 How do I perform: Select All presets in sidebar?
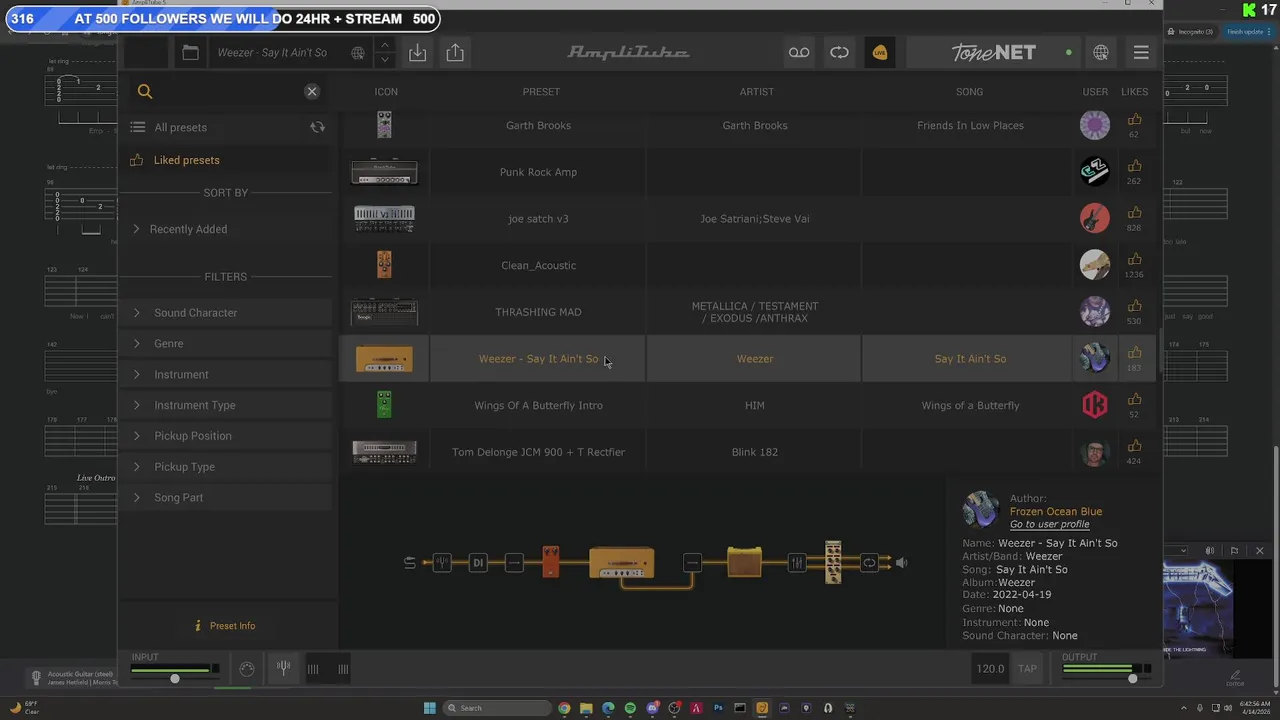click(x=181, y=128)
